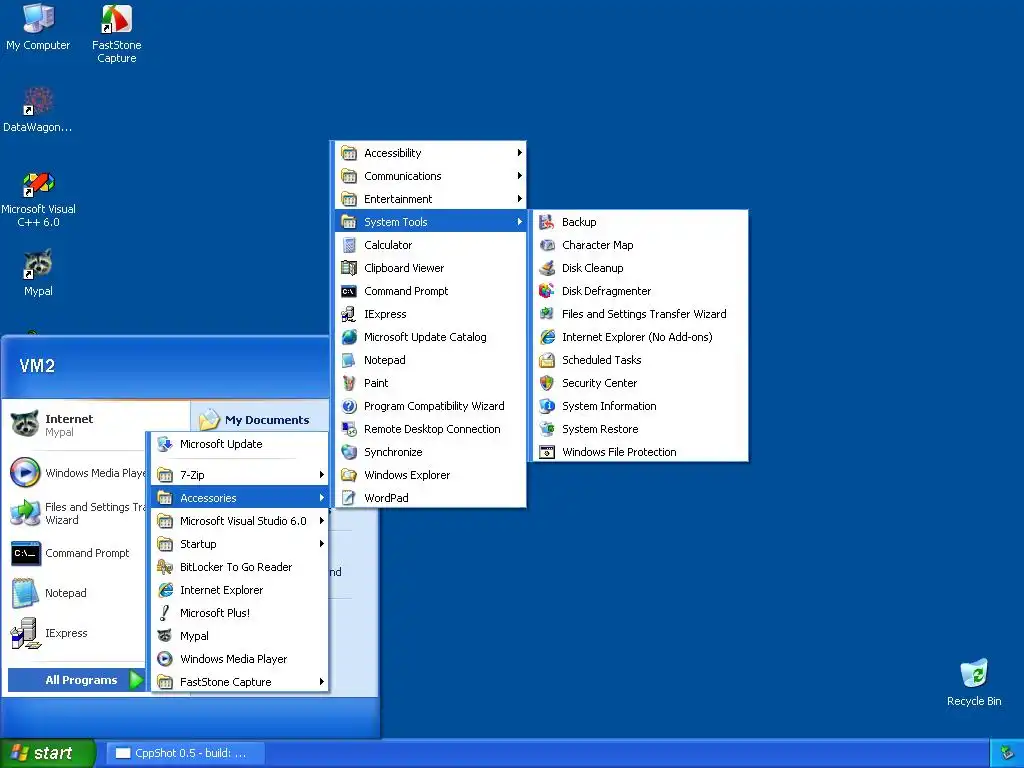
Task: Open Windows Media Player in All Programs list
Action: [x=240, y=659]
